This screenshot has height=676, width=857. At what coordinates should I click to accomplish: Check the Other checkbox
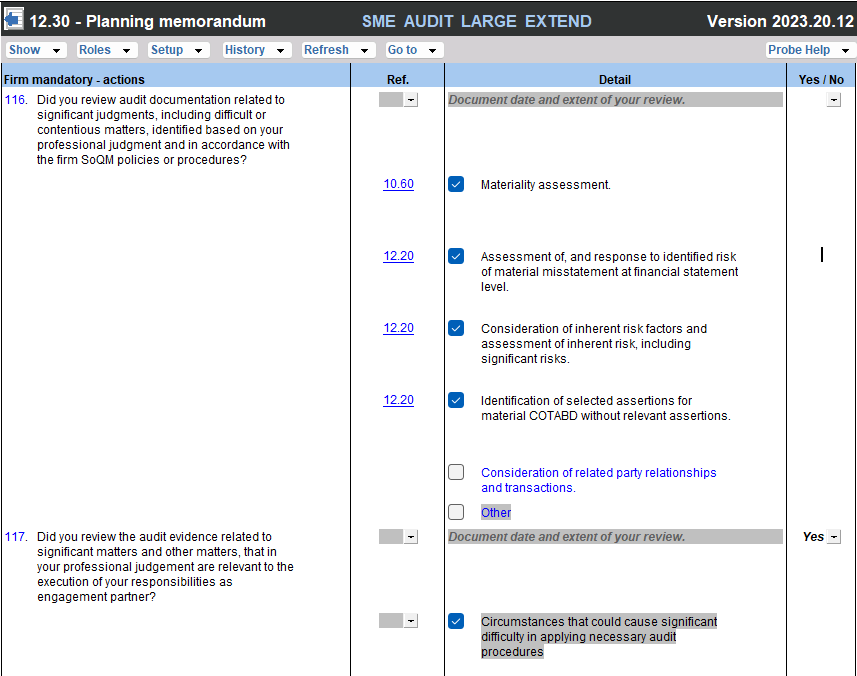tap(456, 512)
